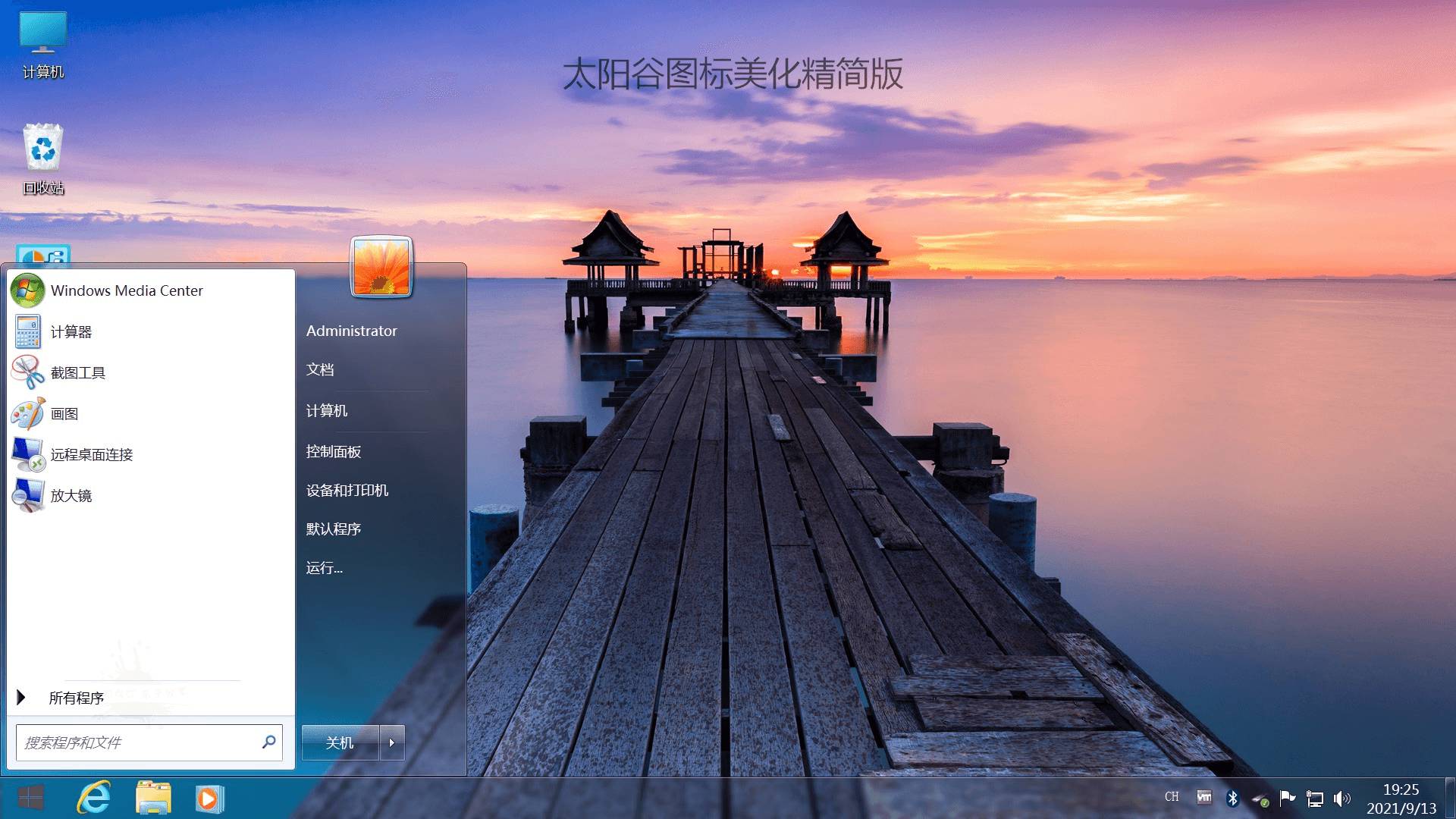The height and width of the screenshot is (819, 1456).
Task: Select 运行 Run menu item
Action: click(326, 568)
